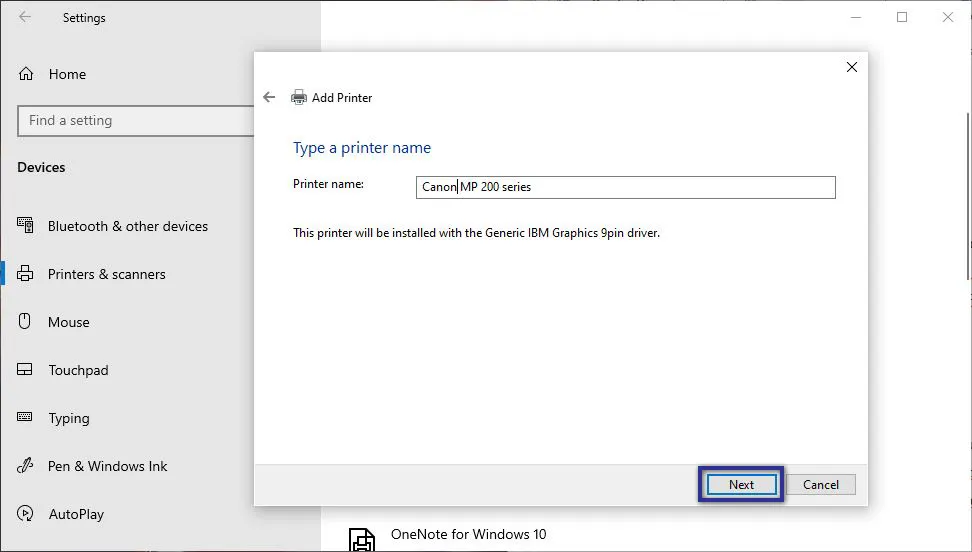The image size is (972, 552).
Task: Maximize the Settings window
Action: coord(902,17)
